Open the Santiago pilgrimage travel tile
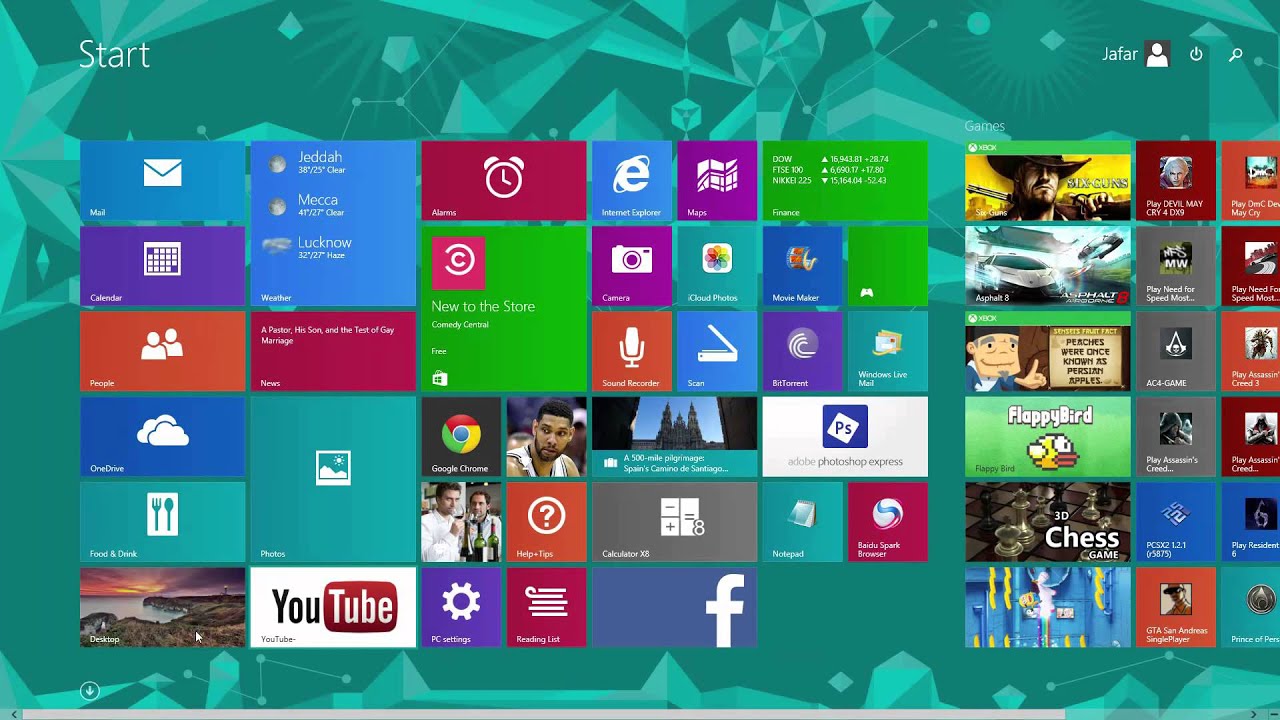Viewport: 1280px width, 720px height. point(674,437)
